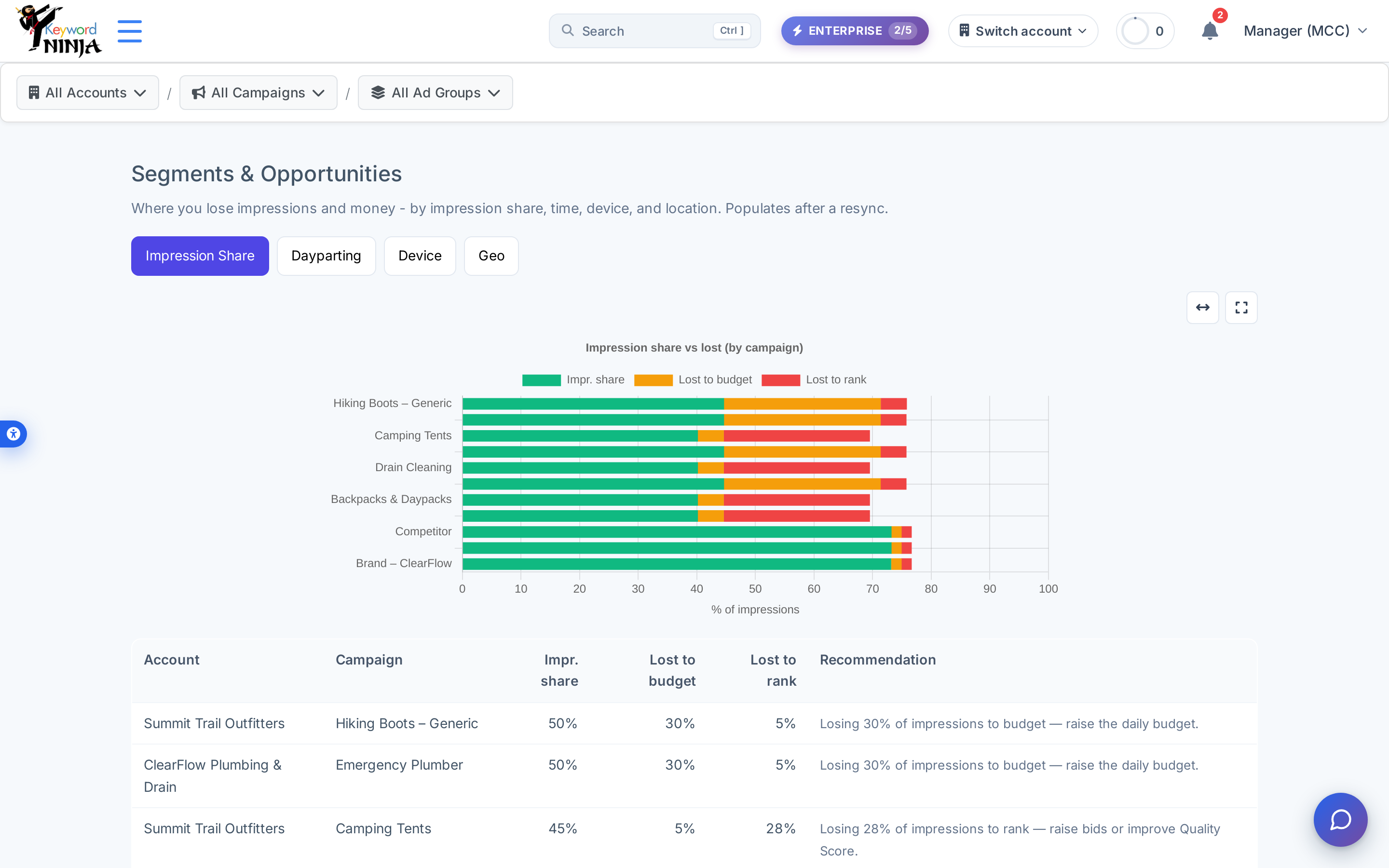Click the search magnifier icon
This screenshot has height=868, width=1389.
coord(568,30)
